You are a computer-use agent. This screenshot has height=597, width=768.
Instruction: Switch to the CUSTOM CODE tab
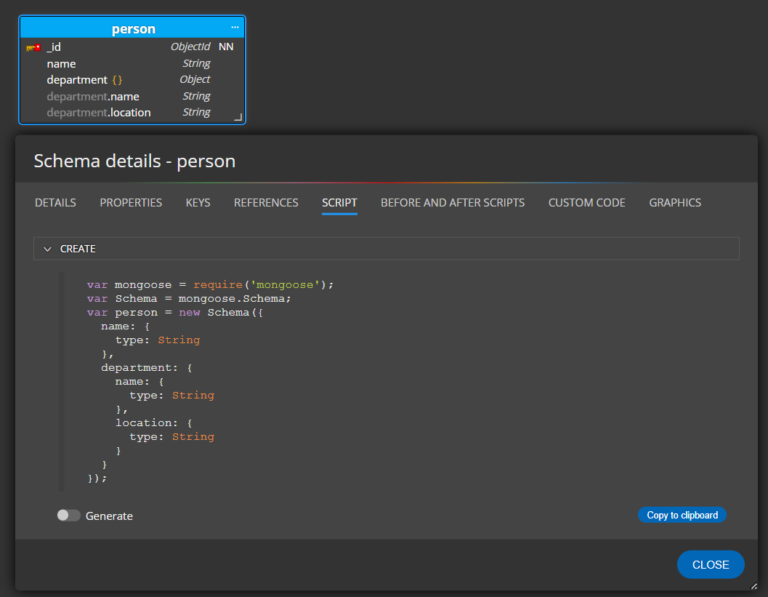(586, 203)
